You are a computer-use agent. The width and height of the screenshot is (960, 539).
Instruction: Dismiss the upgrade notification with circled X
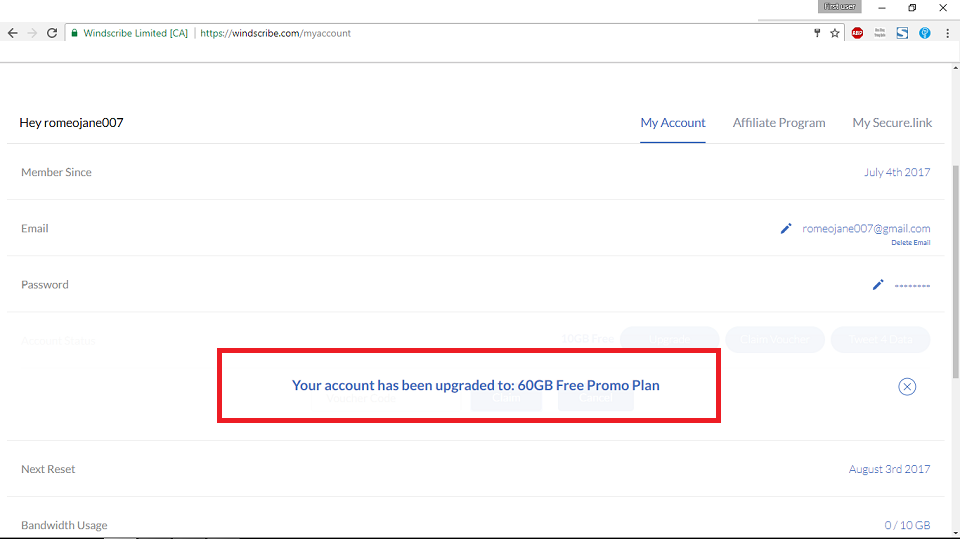[x=907, y=386]
